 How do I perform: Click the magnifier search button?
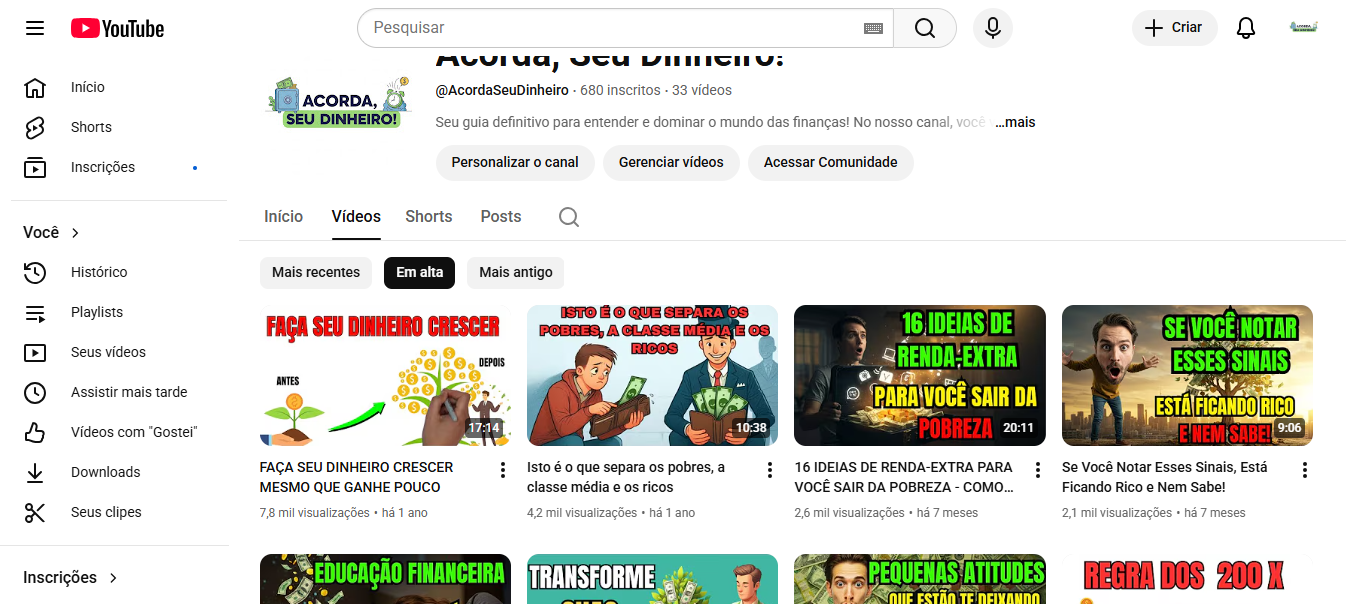pyautogui.click(x=925, y=28)
